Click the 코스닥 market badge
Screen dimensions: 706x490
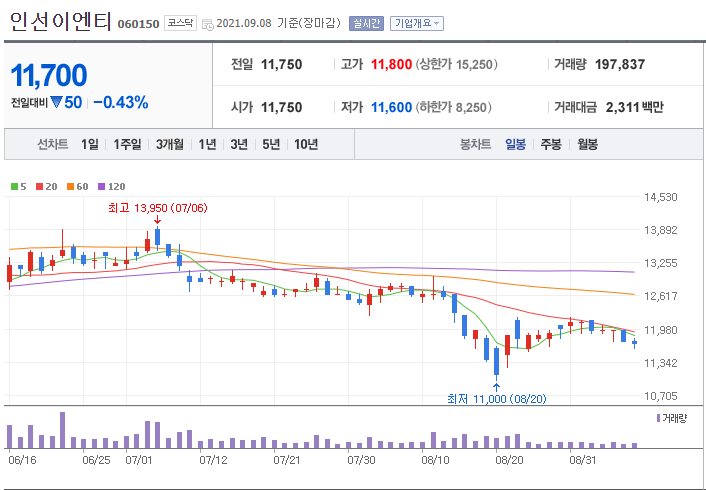(180, 23)
